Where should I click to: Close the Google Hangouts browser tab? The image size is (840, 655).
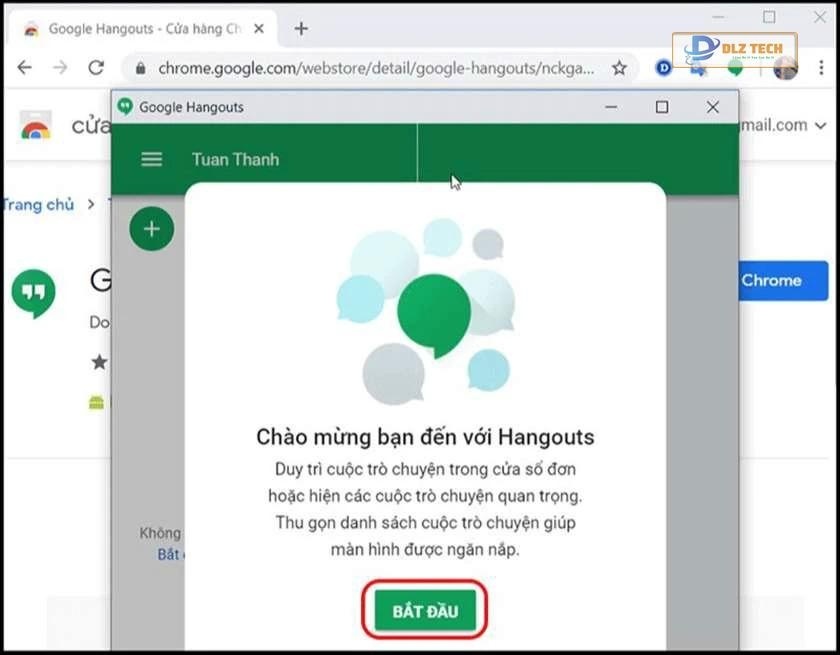point(259,28)
